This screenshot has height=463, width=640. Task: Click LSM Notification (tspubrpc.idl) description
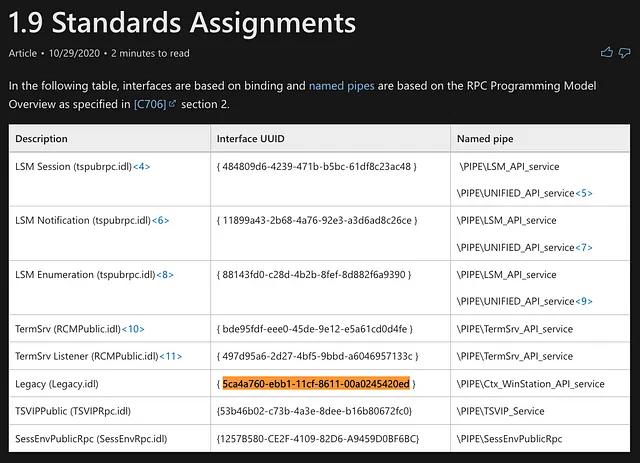click(x=83, y=220)
